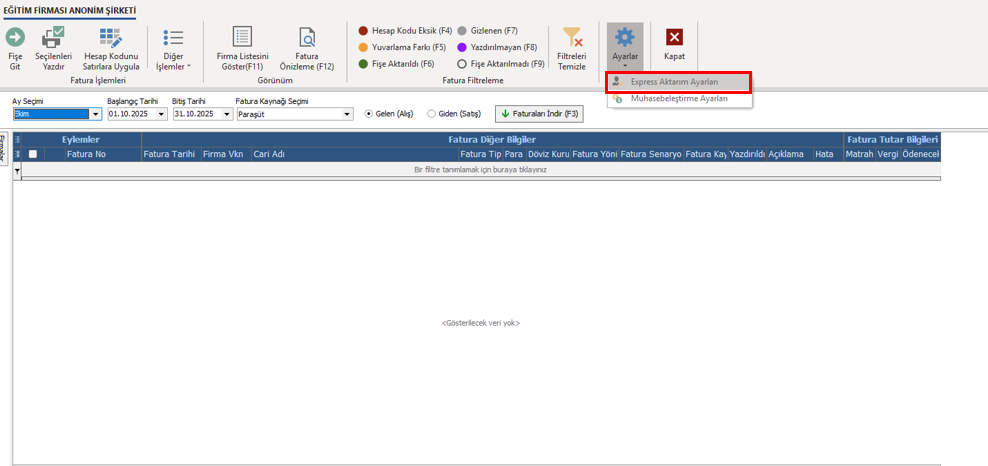988x466 pixels.
Task: Open the Fatura Kaynağı Seçimi dropdown
Action: click(x=347, y=115)
